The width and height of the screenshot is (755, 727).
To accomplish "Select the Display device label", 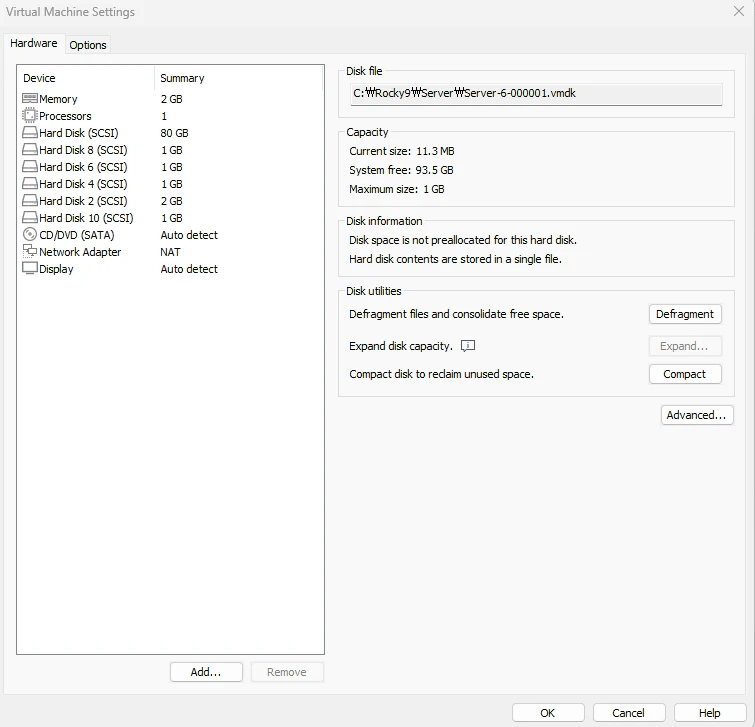I will coord(56,269).
